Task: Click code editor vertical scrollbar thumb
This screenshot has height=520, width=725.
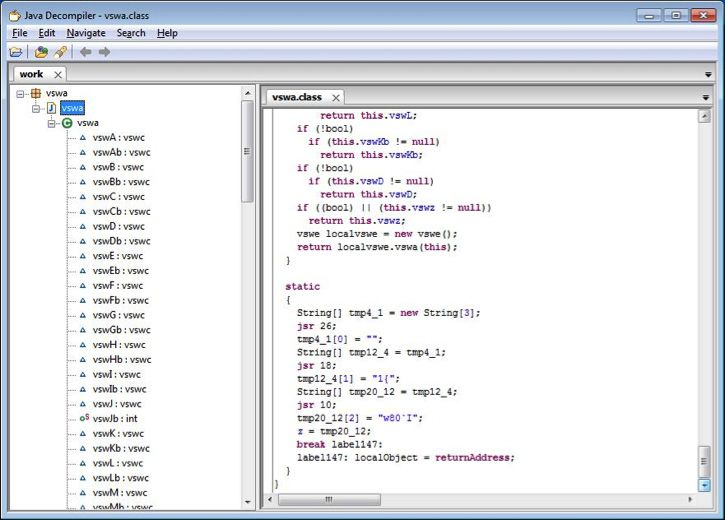Action: pos(704,461)
